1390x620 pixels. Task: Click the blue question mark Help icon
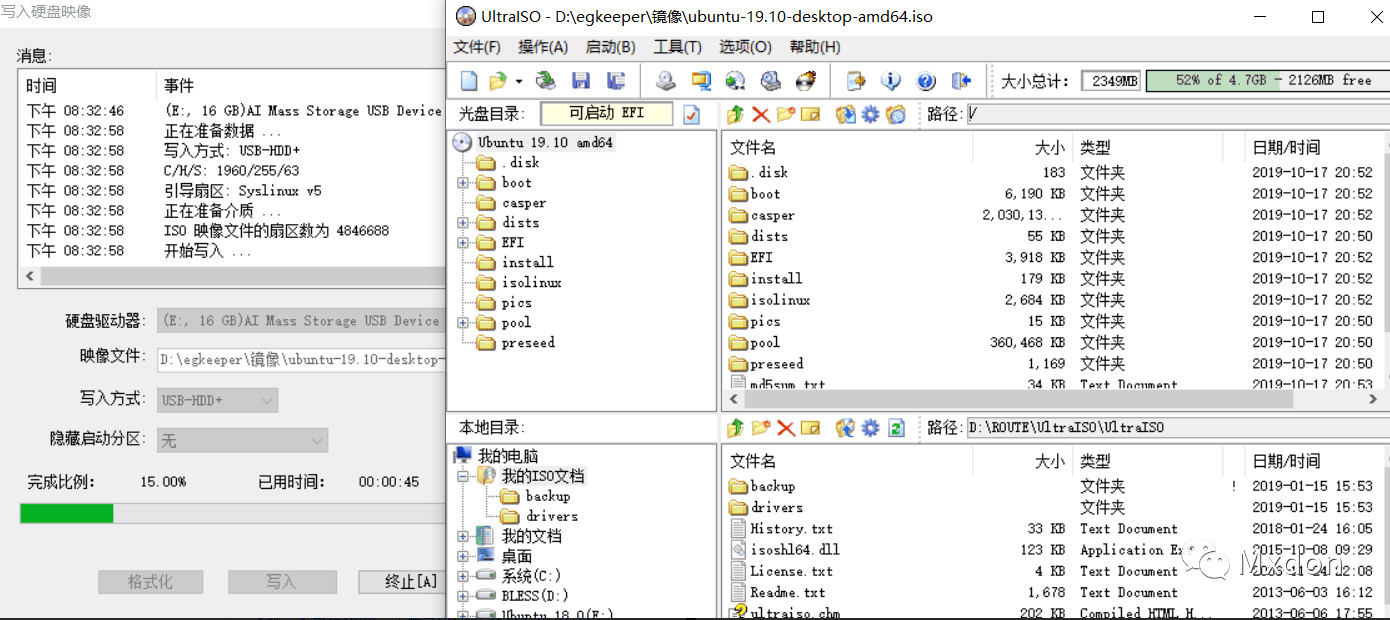(x=926, y=81)
